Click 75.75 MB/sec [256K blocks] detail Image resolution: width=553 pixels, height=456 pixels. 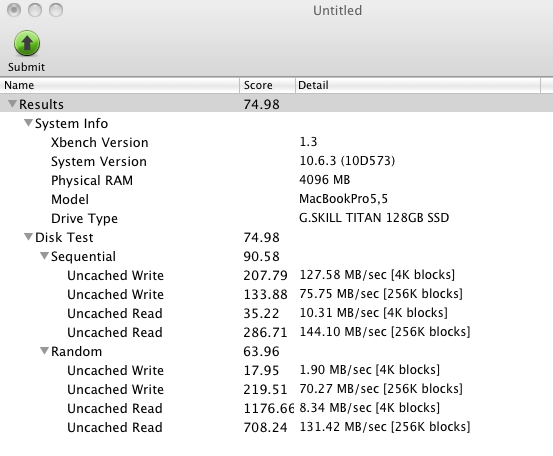(x=381, y=294)
